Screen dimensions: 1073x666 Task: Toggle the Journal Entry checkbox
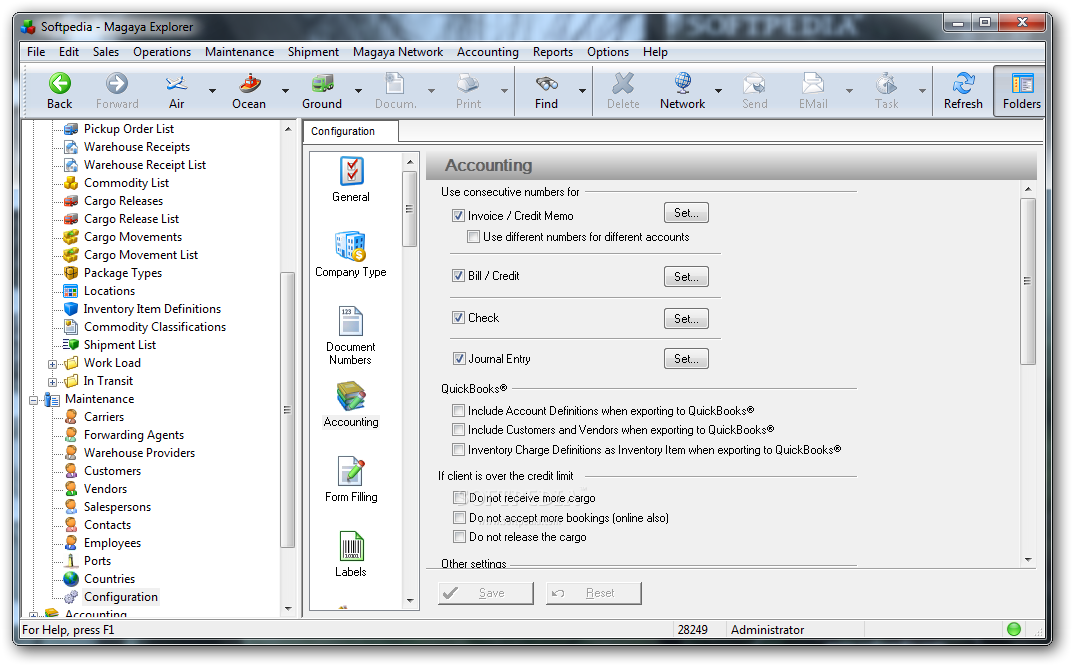tap(459, 359)
